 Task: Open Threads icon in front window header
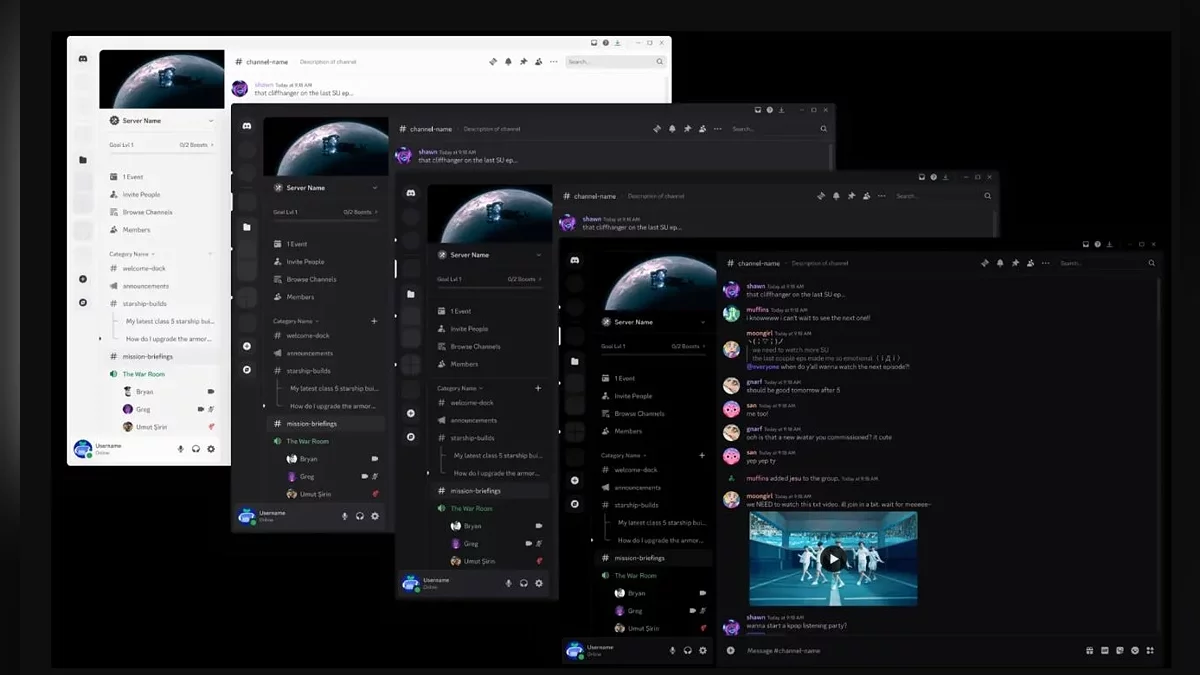[985, 263]
